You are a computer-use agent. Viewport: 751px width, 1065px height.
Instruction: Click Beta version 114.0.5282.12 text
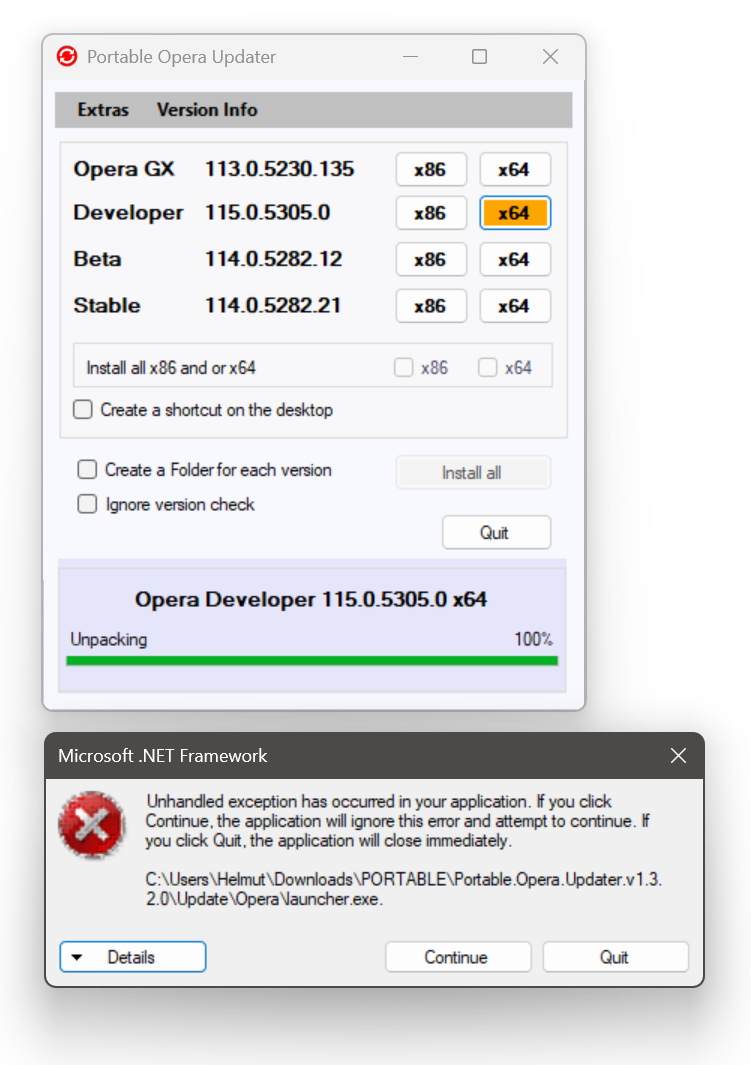coord(274,259)
